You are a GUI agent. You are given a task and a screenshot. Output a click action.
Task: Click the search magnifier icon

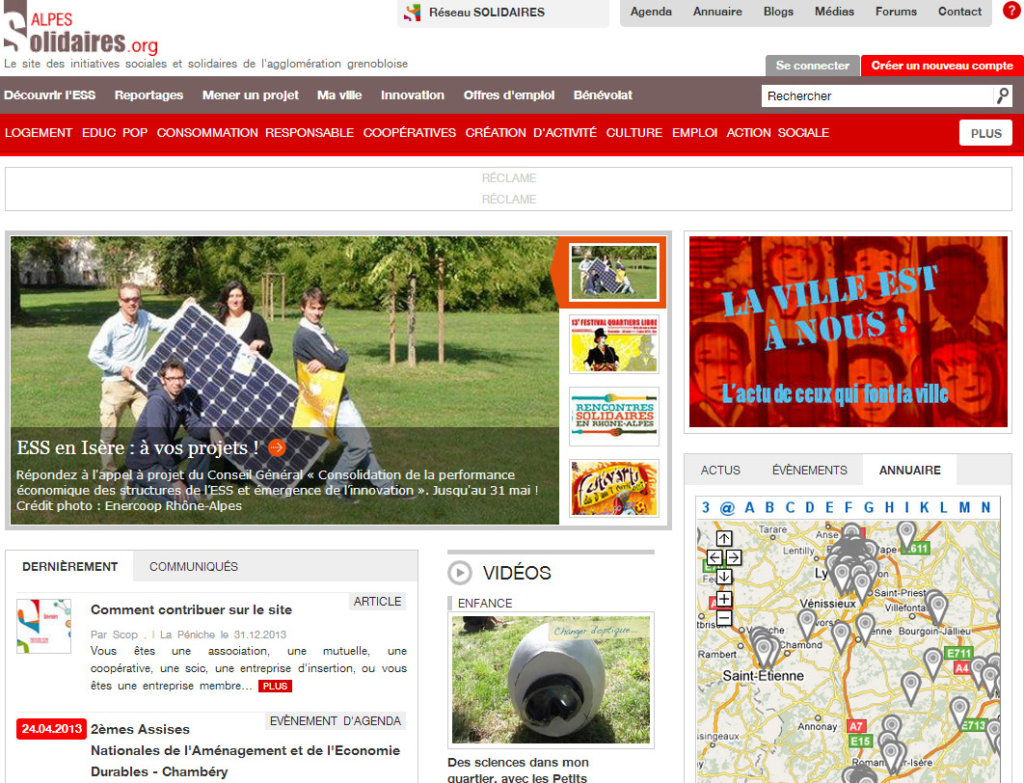click(1002, 95)
